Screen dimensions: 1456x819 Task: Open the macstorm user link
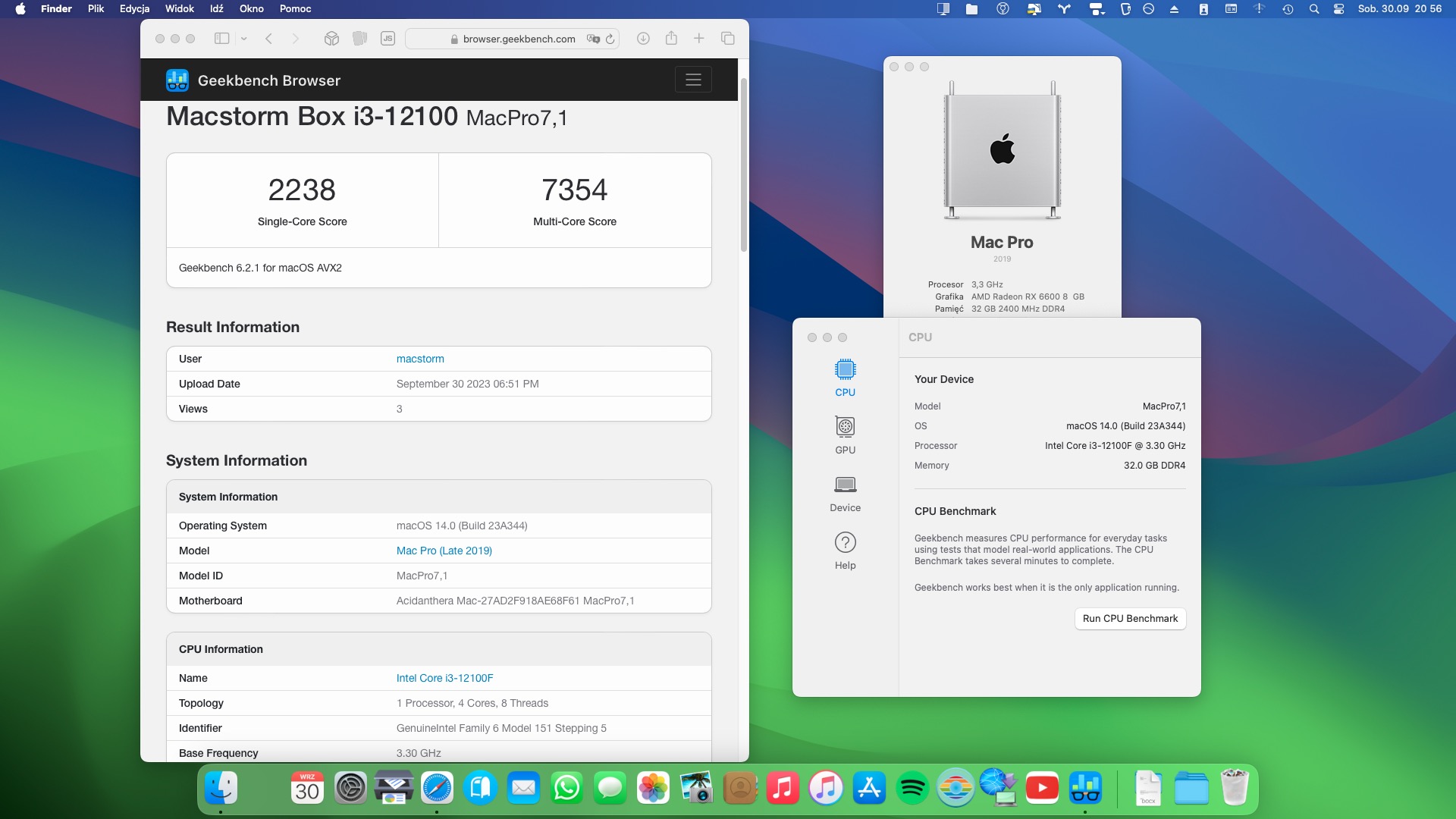point(420,359)
